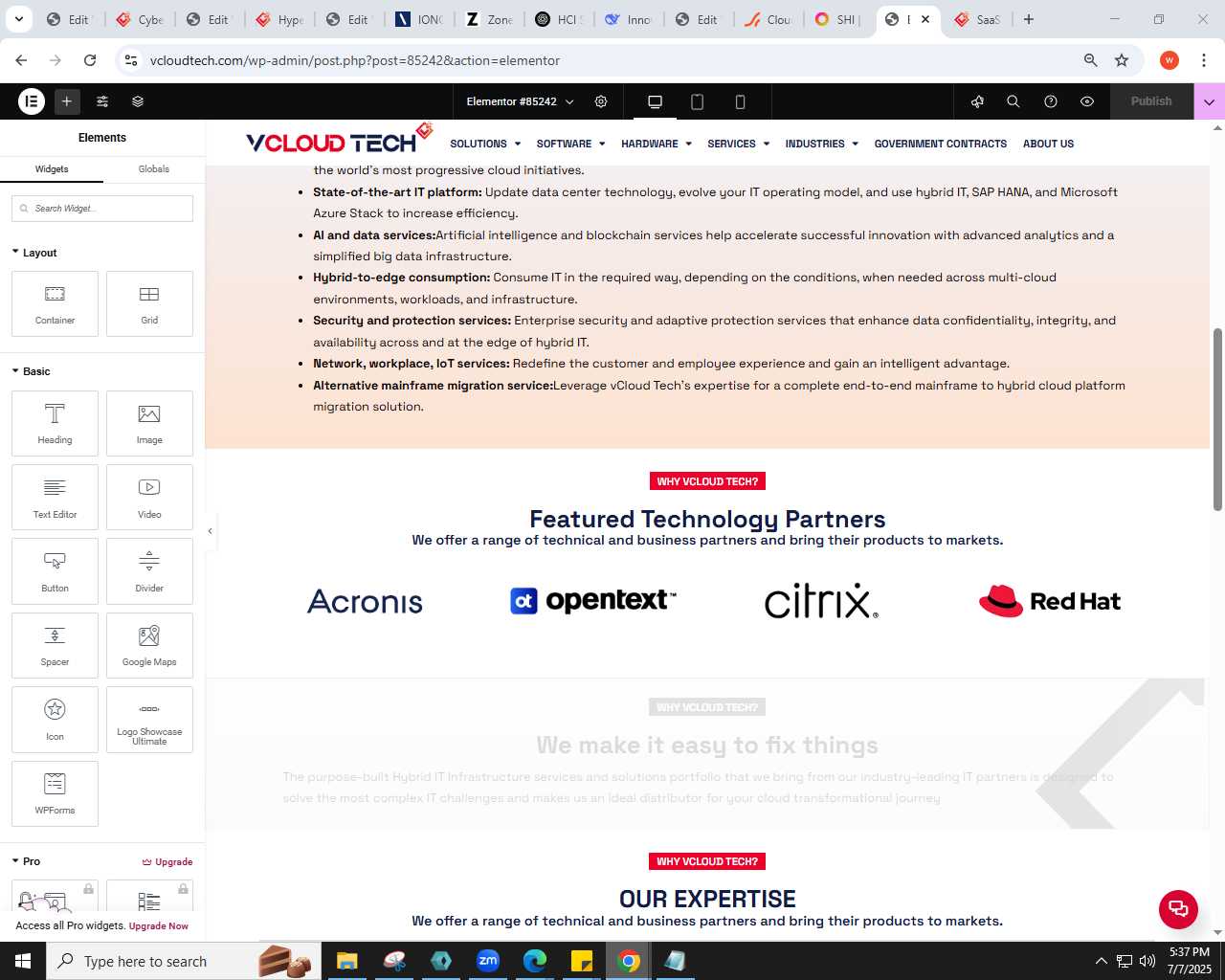Screen dimensions: 1225x980
Task: Open page settings gear icon
Action: coord(601,100)
